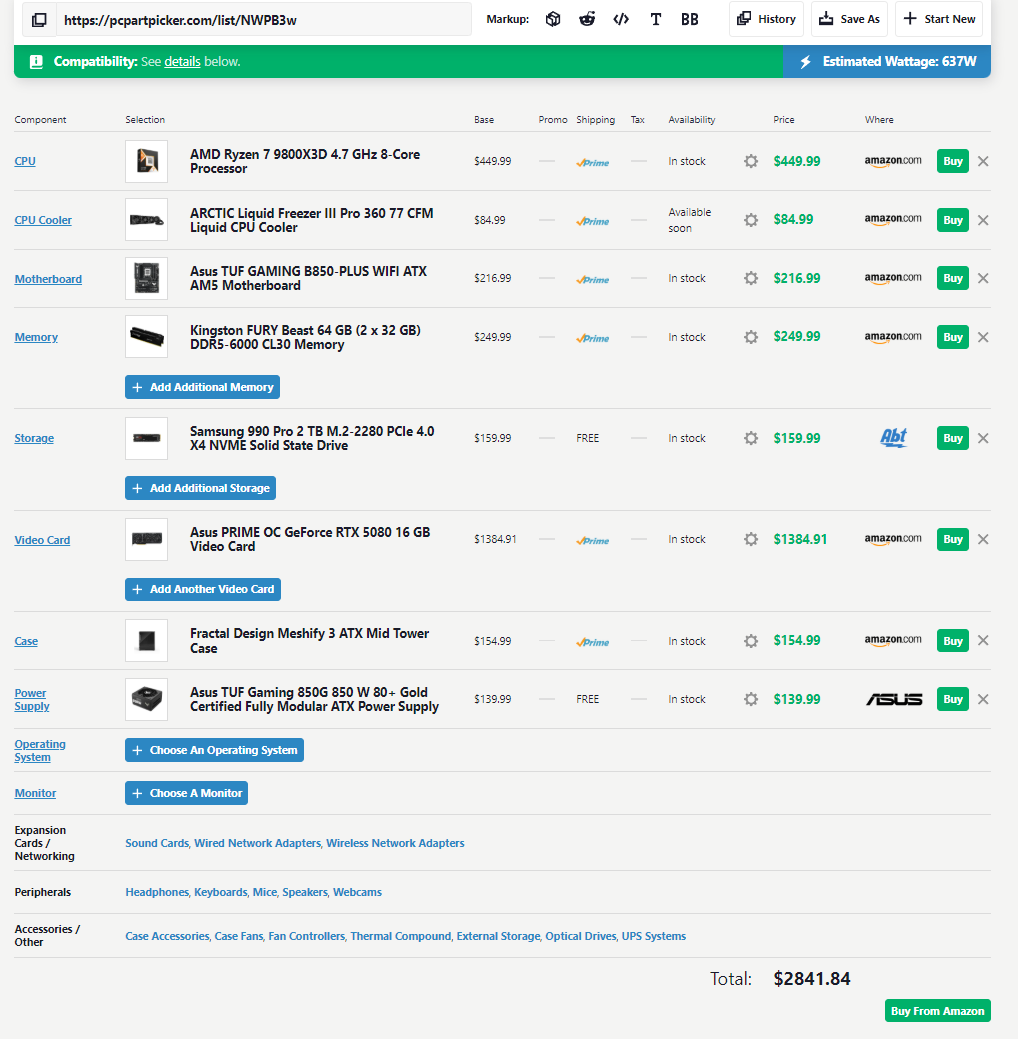Click Start New list button
The image size is (1018, 1039).
point(939,19)
